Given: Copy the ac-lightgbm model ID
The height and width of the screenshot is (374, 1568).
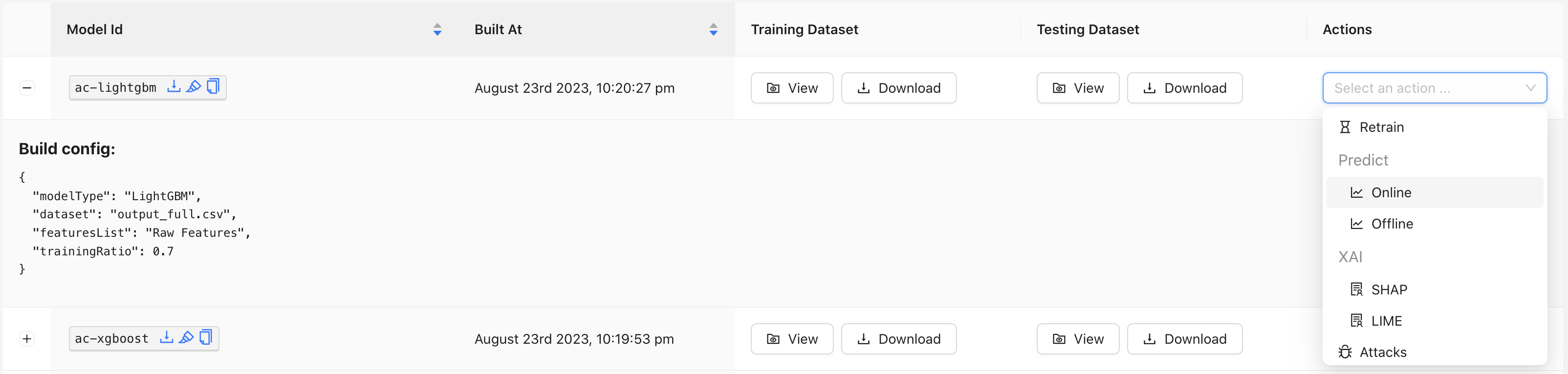Looking at the screenshot, I should coord(213,86).
